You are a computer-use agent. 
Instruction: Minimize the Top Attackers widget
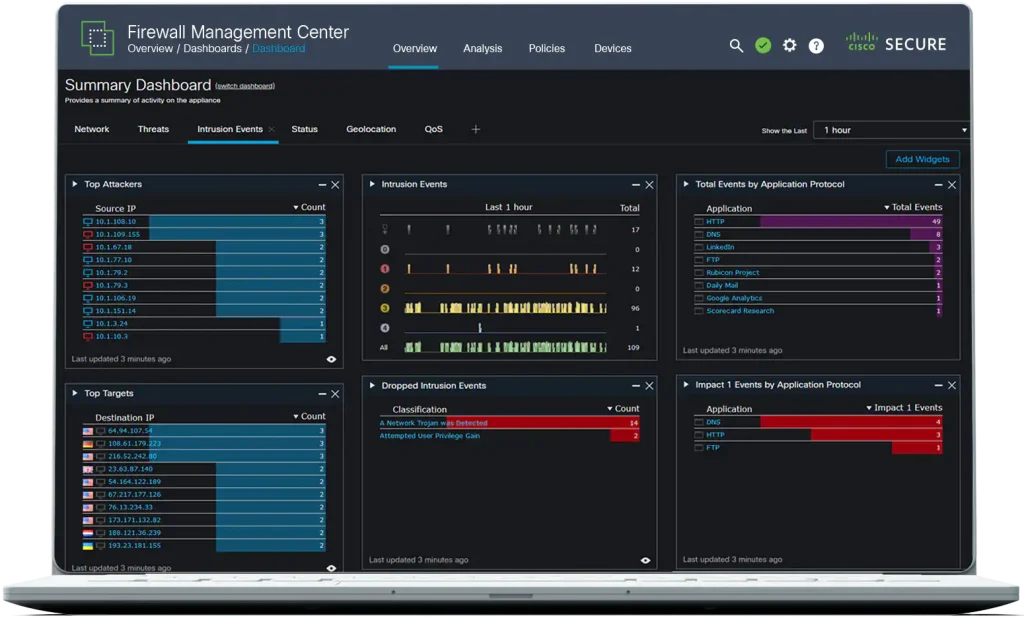point(322,185)
